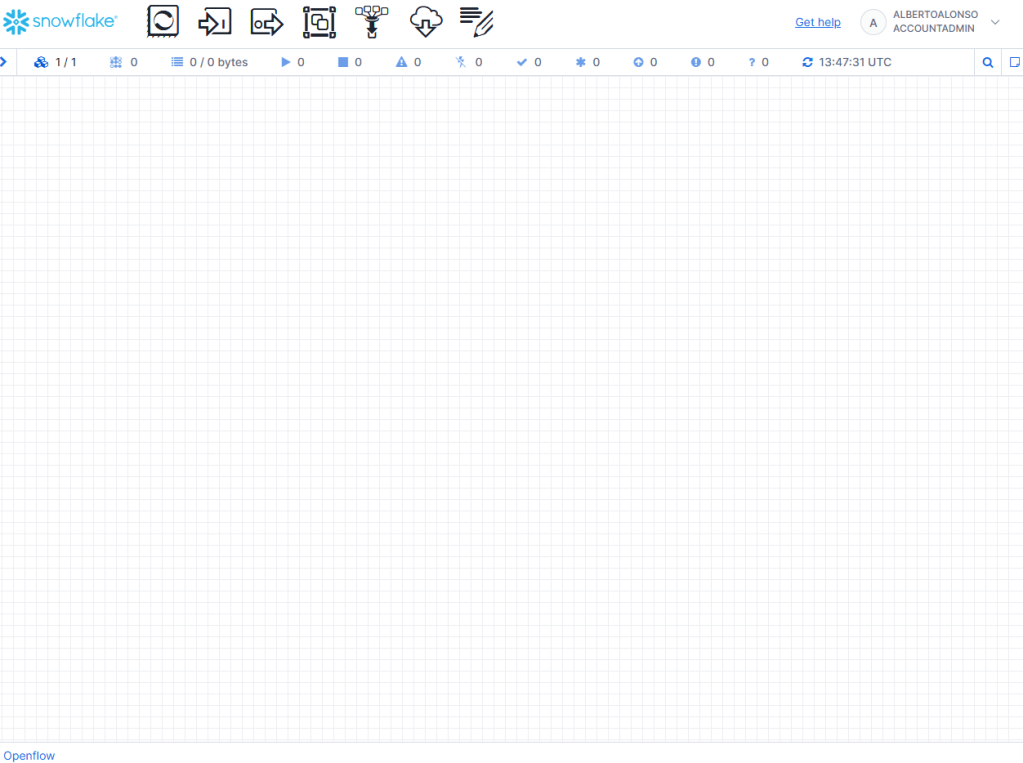The image size is (1023, 763).
Task: Expand the left panel chevron
Action: tap(4, 62)
